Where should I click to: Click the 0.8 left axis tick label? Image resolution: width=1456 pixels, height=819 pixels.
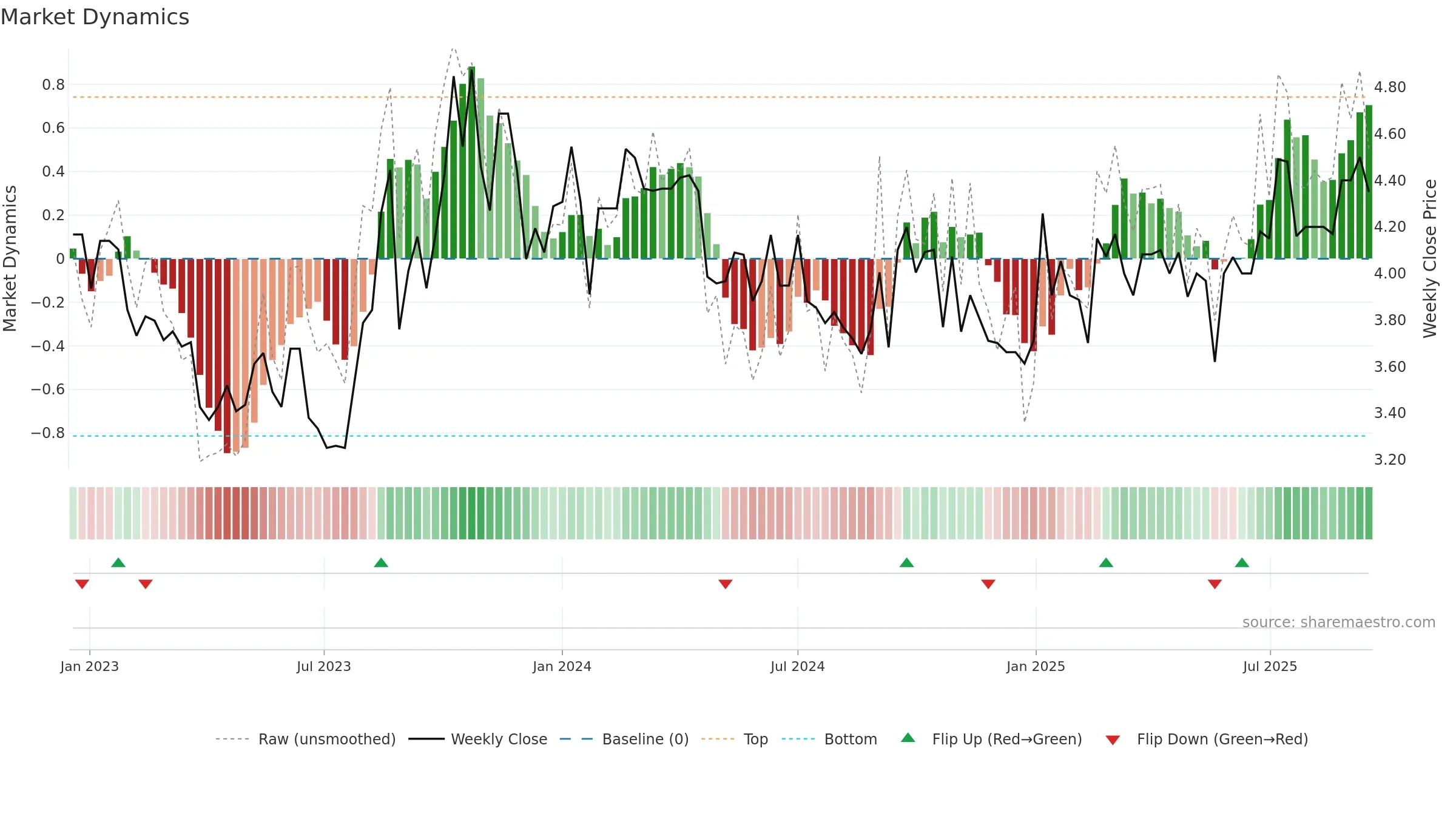pyautogui.click(x=53, y=85)
